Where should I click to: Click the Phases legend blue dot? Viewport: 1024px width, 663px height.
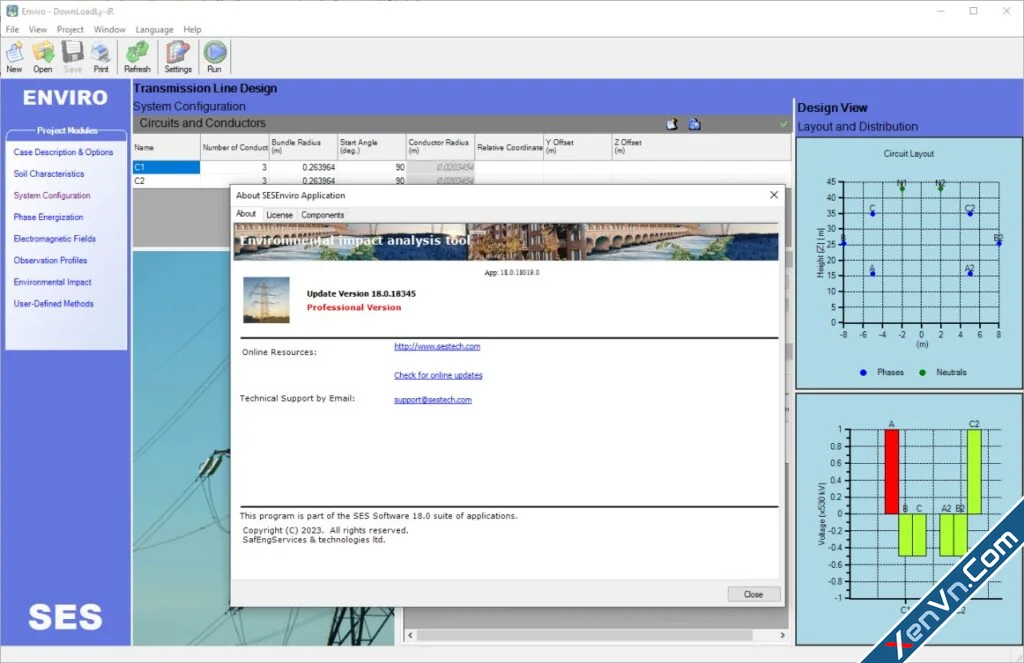click(863, 372)
